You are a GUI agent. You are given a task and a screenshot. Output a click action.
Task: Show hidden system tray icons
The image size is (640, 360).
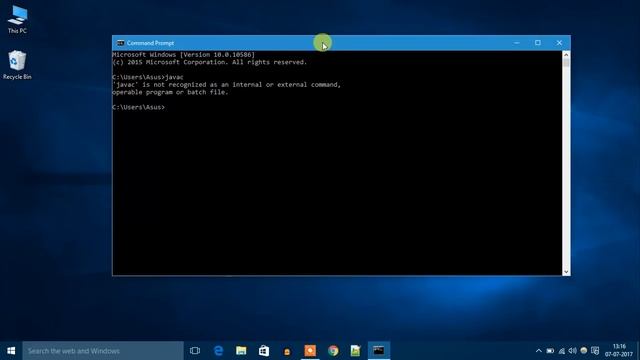point(539,351)
